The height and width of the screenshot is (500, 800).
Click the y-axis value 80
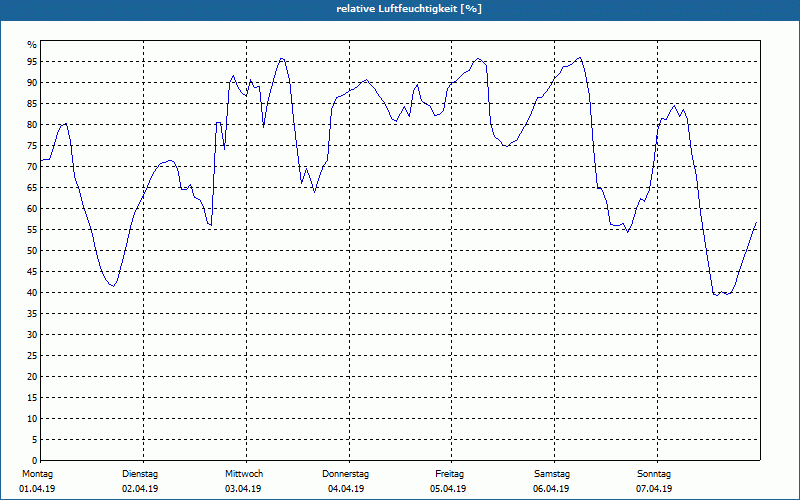[x=32, y=124]
